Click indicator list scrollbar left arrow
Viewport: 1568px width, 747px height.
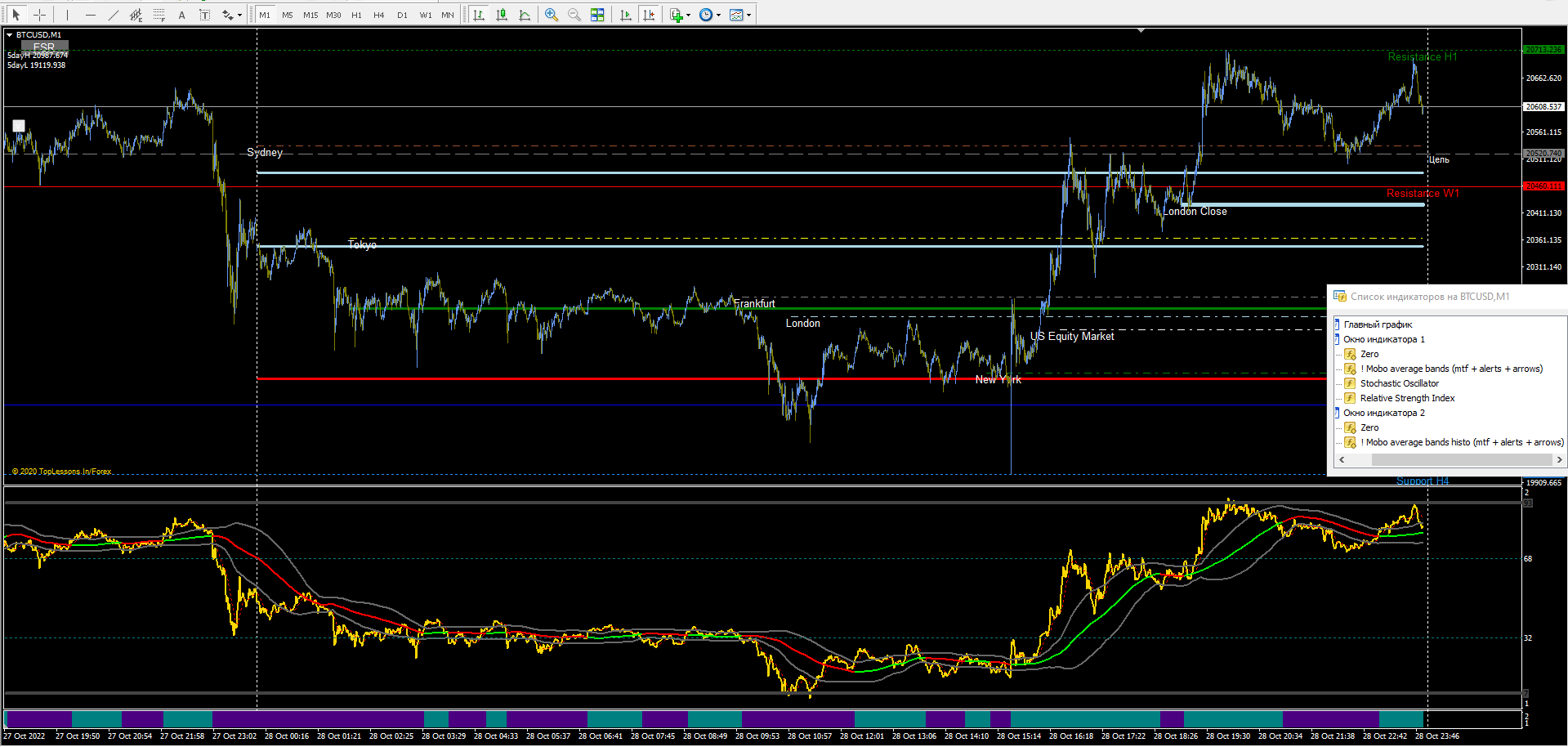point(1342,460)
